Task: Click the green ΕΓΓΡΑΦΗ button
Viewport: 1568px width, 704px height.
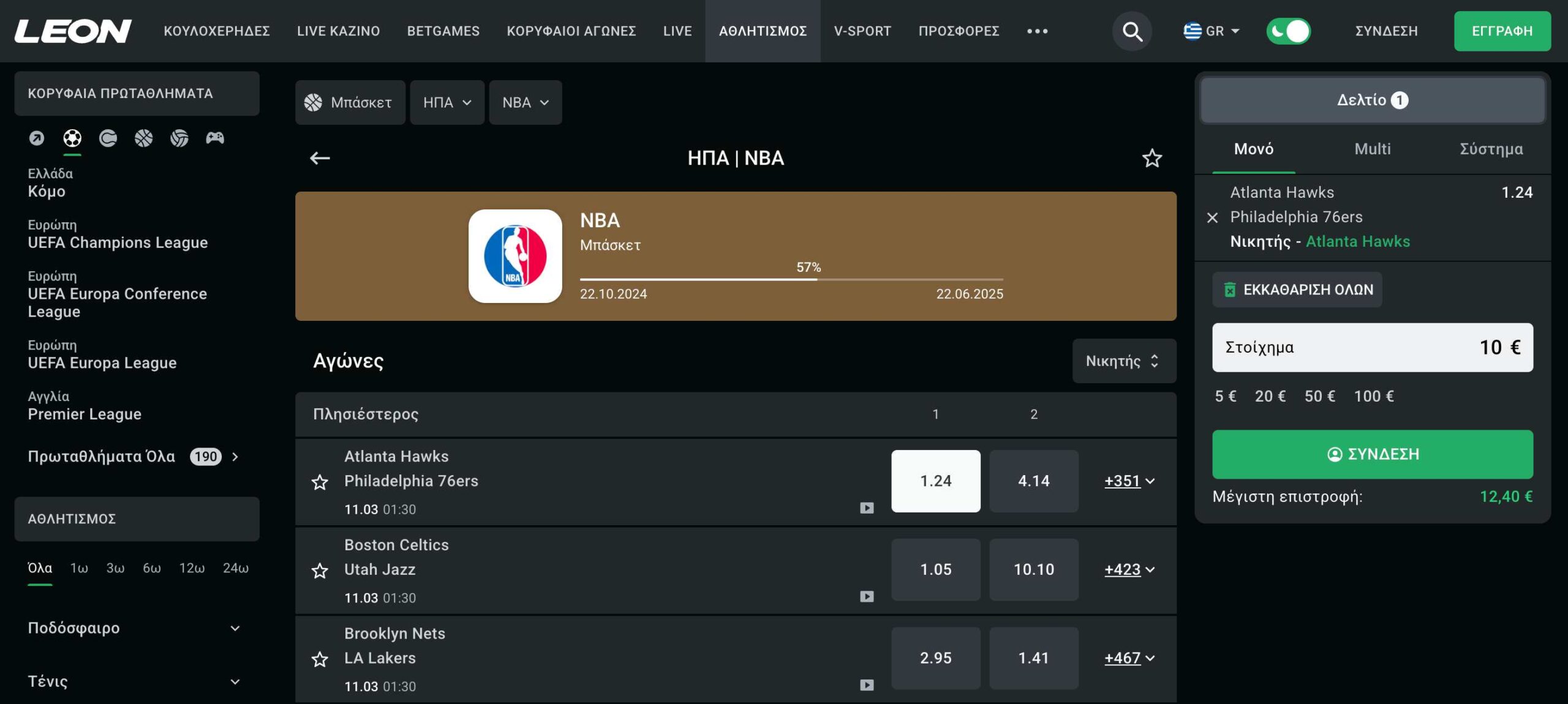Action: click(1501, 31)
